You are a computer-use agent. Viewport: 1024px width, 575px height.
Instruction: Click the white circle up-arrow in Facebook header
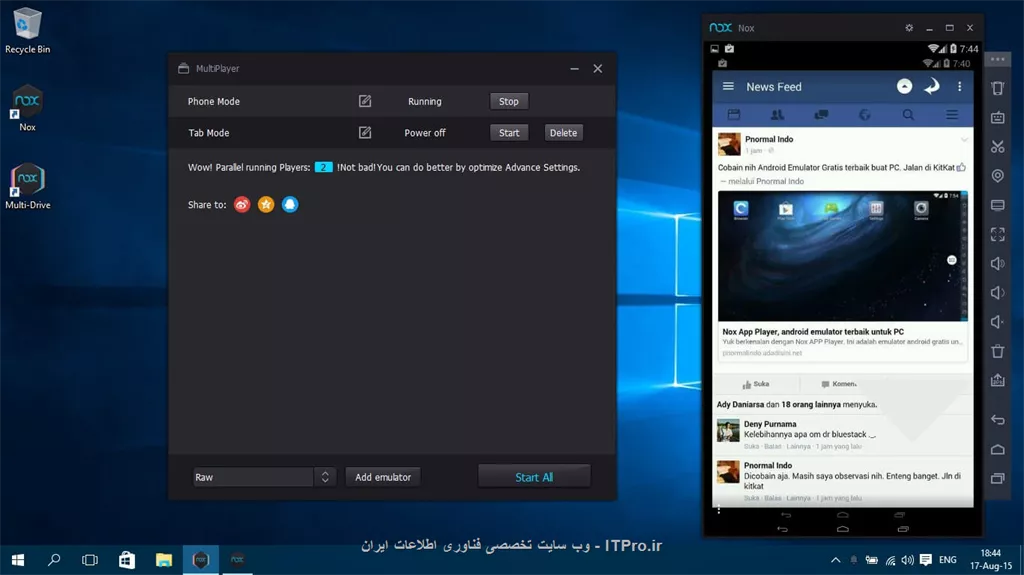pyautogui.click(x=904, y=86)
